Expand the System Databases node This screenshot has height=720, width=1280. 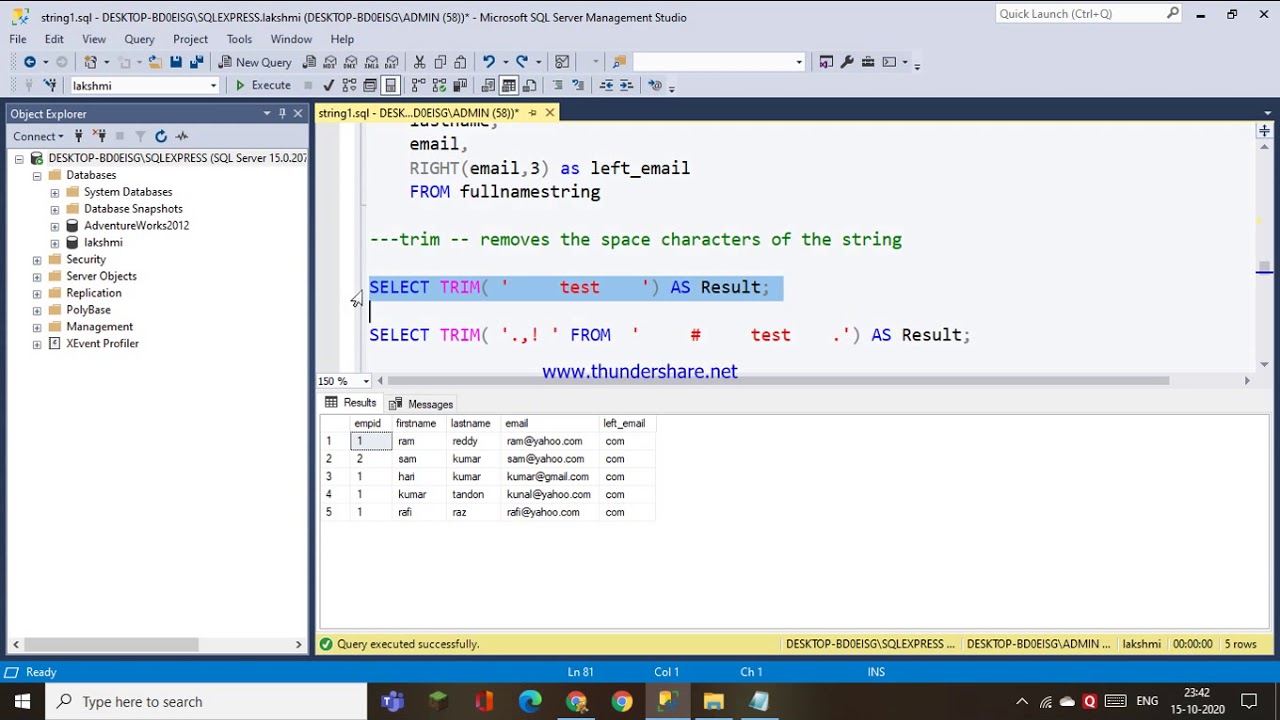coord(54,192)
